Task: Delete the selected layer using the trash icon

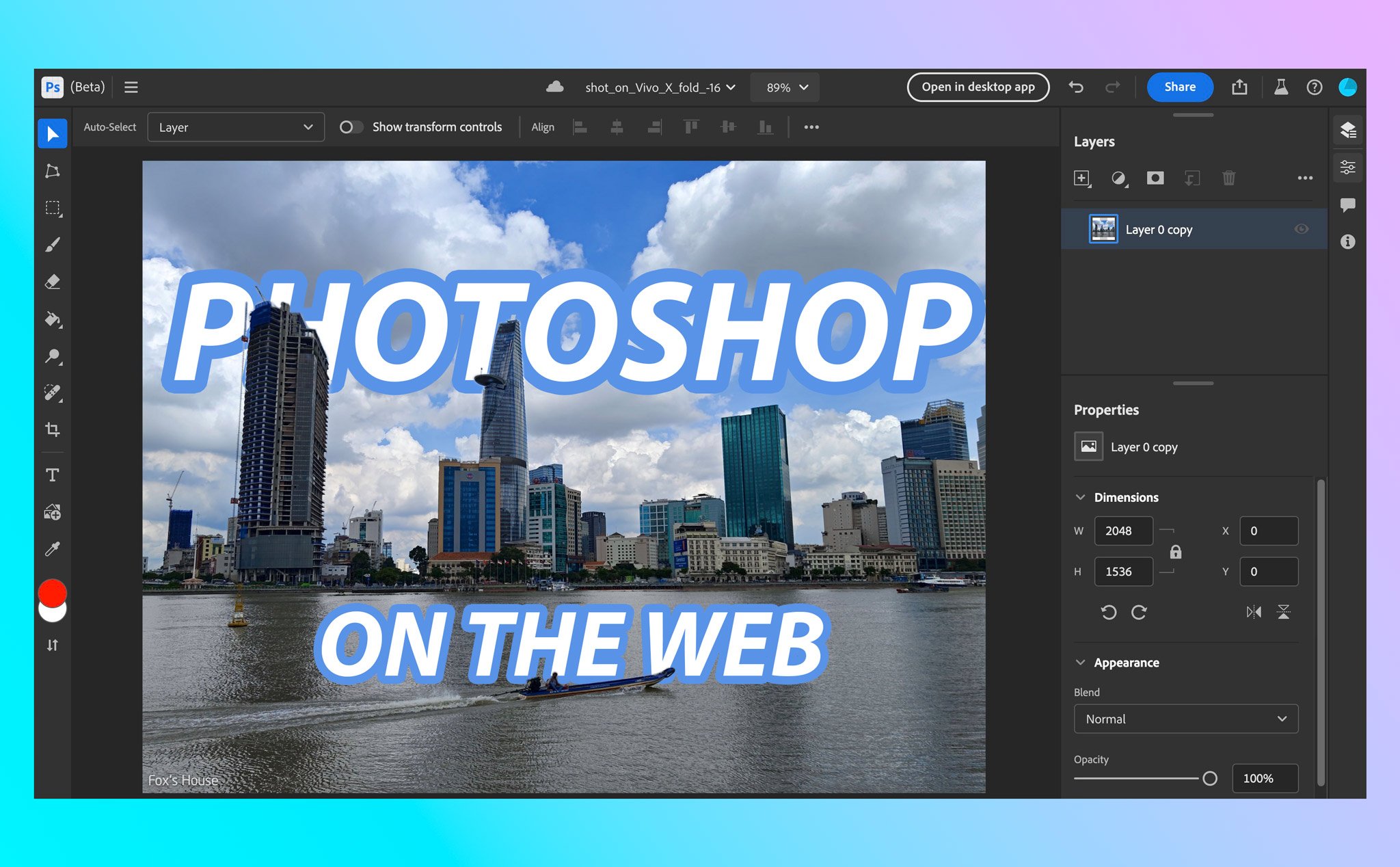Action: pyautogui.click(x=1228, y=178)
